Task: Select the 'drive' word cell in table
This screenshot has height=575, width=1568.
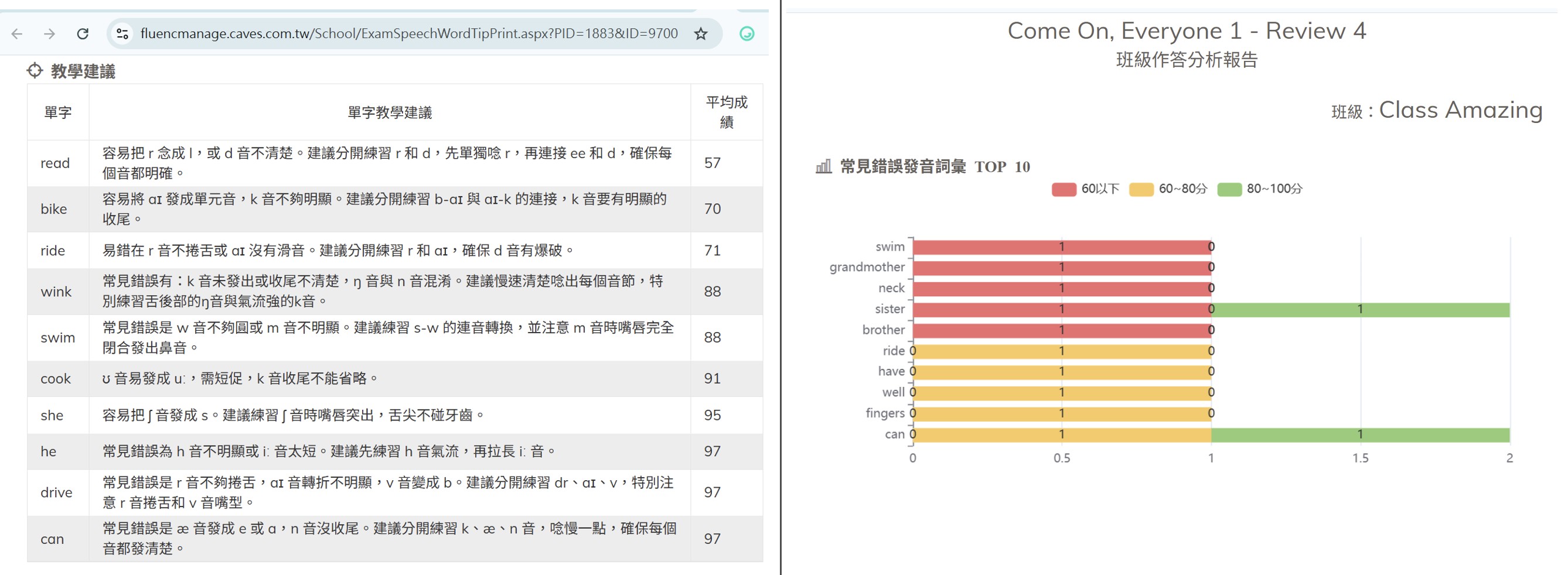Action: point(57,492)
